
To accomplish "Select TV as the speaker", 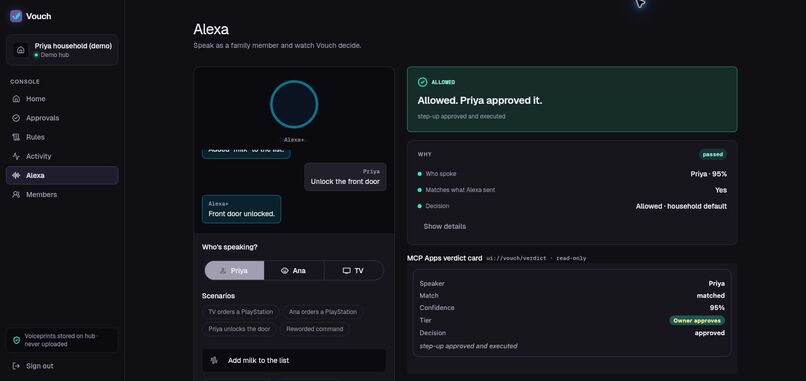I will coord(354,270).
